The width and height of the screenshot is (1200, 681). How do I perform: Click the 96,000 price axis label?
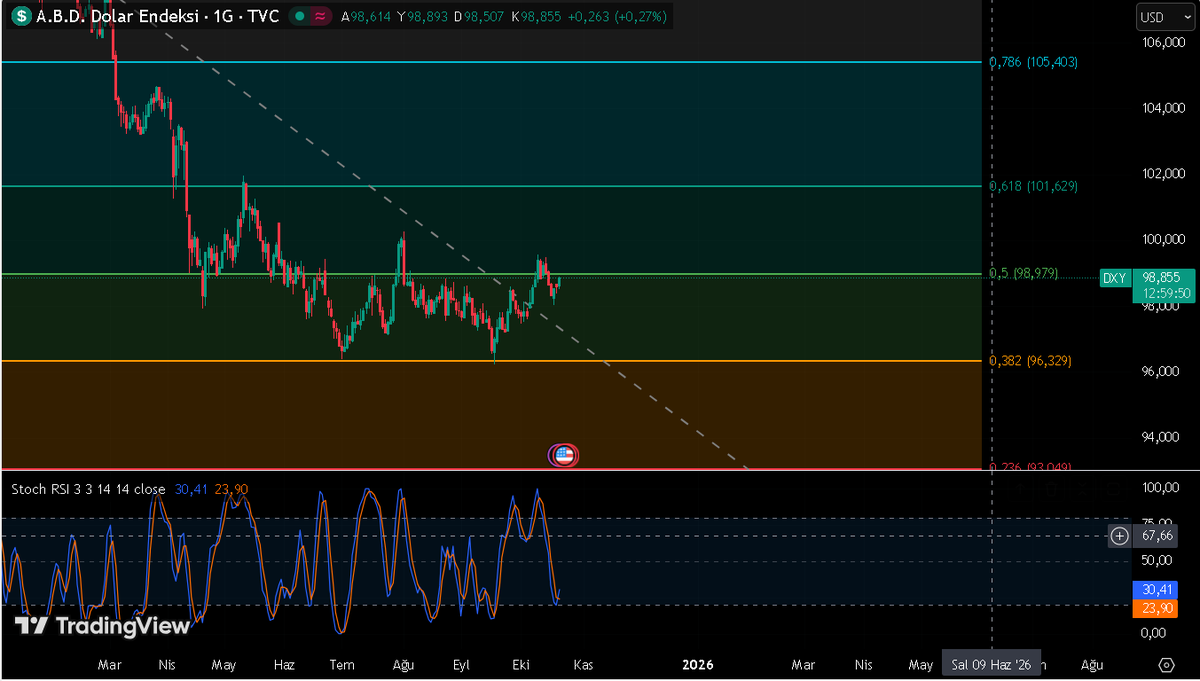click(x=1163, y=372)
